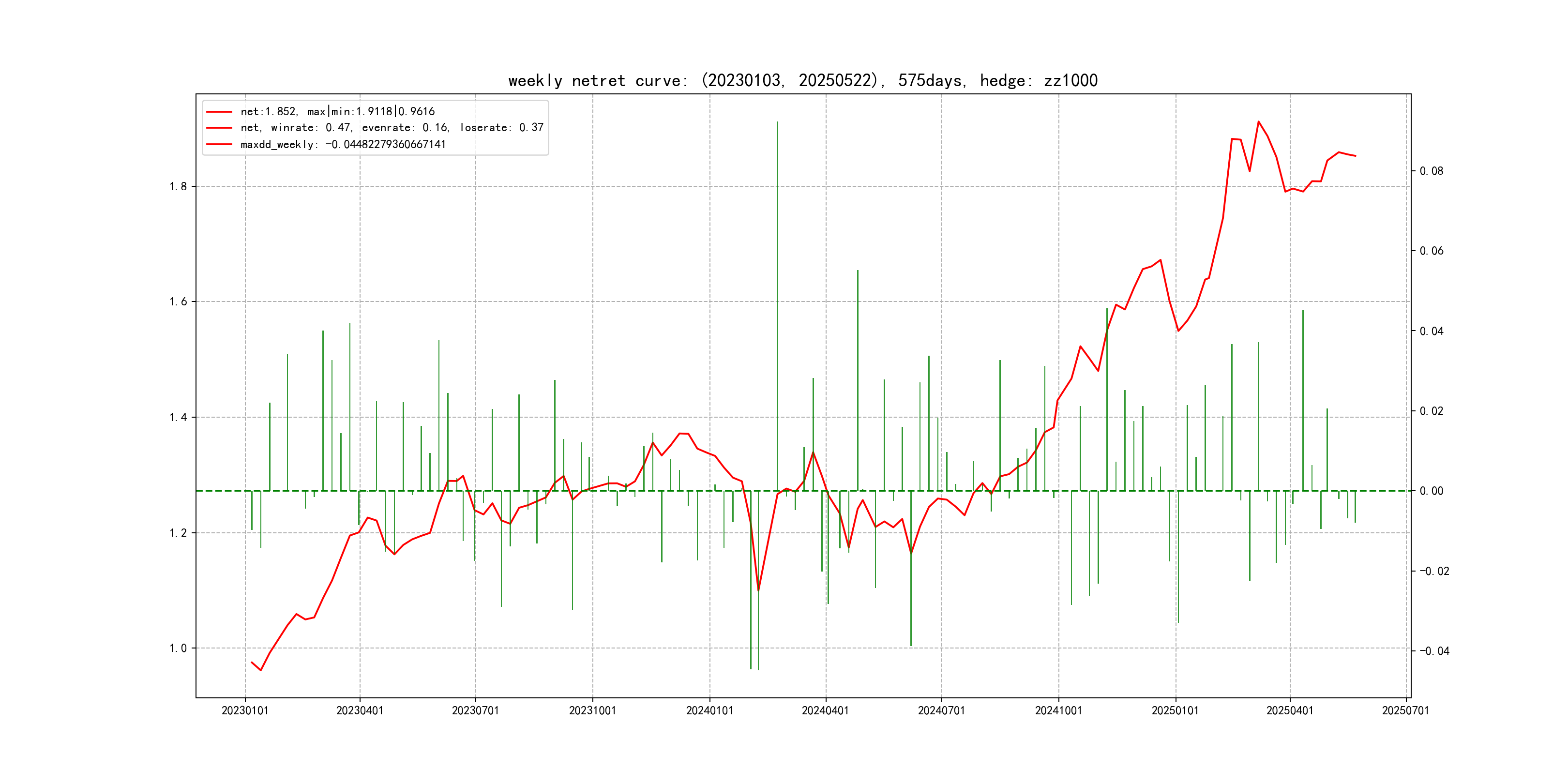Click the winrate legend entry
The height and width of the screenshot is (784, 1568).
[392, 128]
